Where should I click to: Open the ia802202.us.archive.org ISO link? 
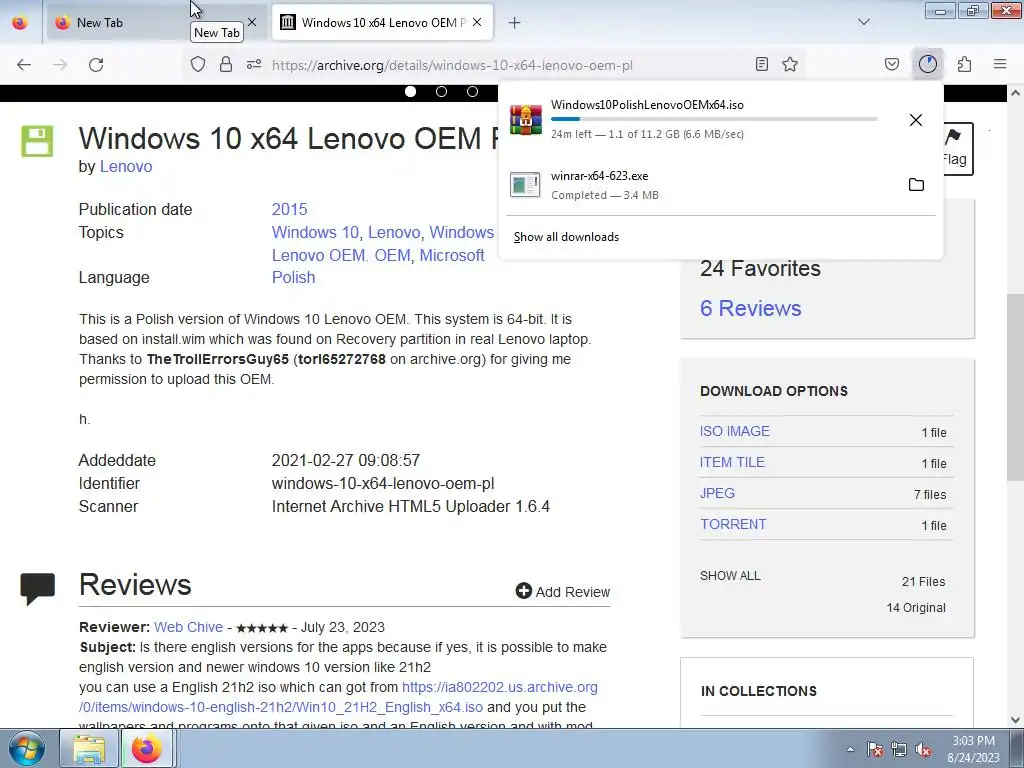[x=338, y=697]
